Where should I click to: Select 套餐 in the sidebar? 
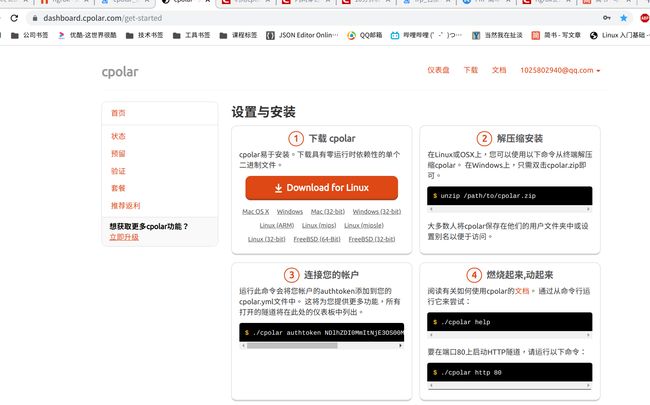tap(118, 188)
